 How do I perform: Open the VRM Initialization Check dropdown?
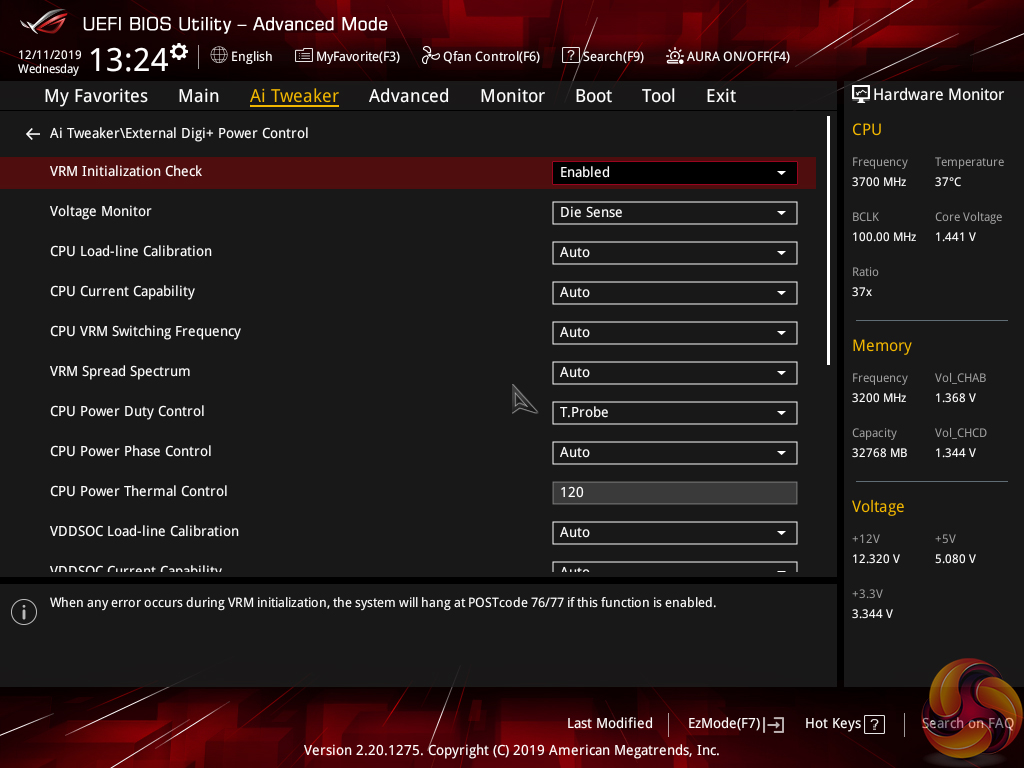[x=674, y=173]
